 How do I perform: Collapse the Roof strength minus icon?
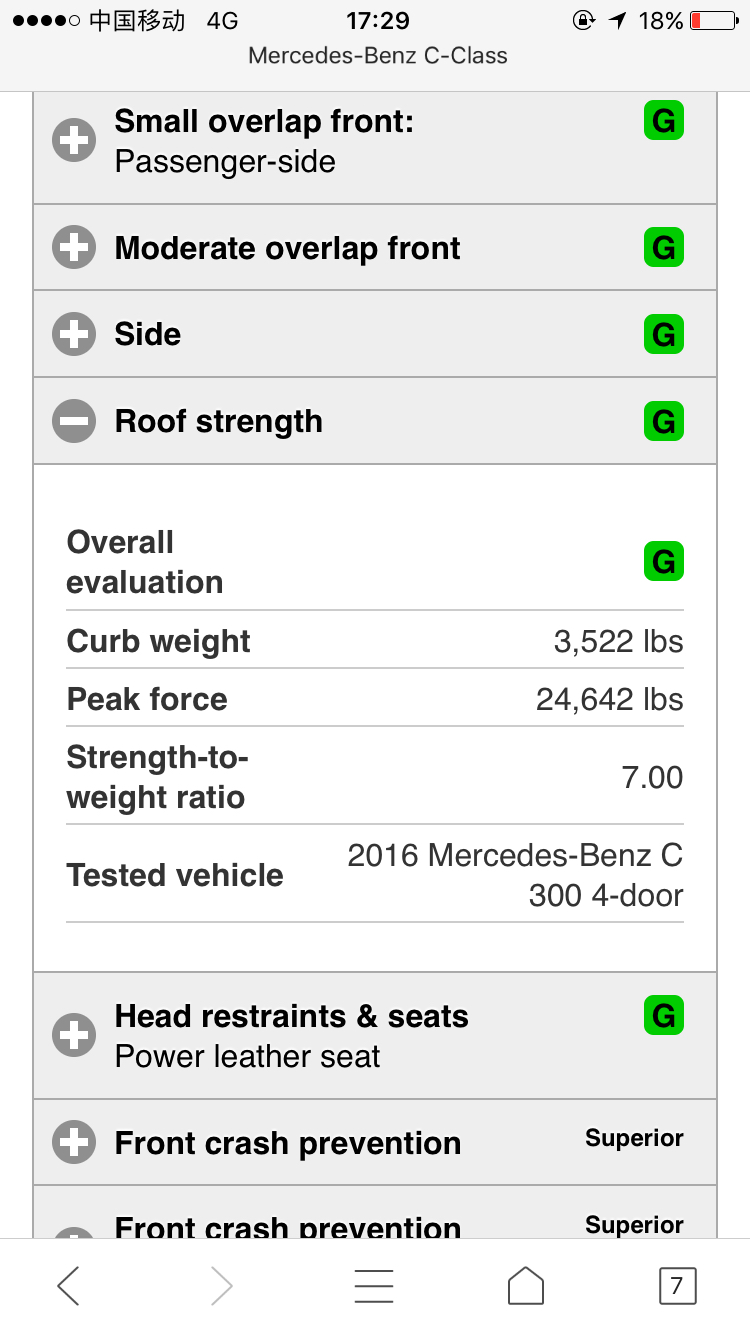[74, 421]
